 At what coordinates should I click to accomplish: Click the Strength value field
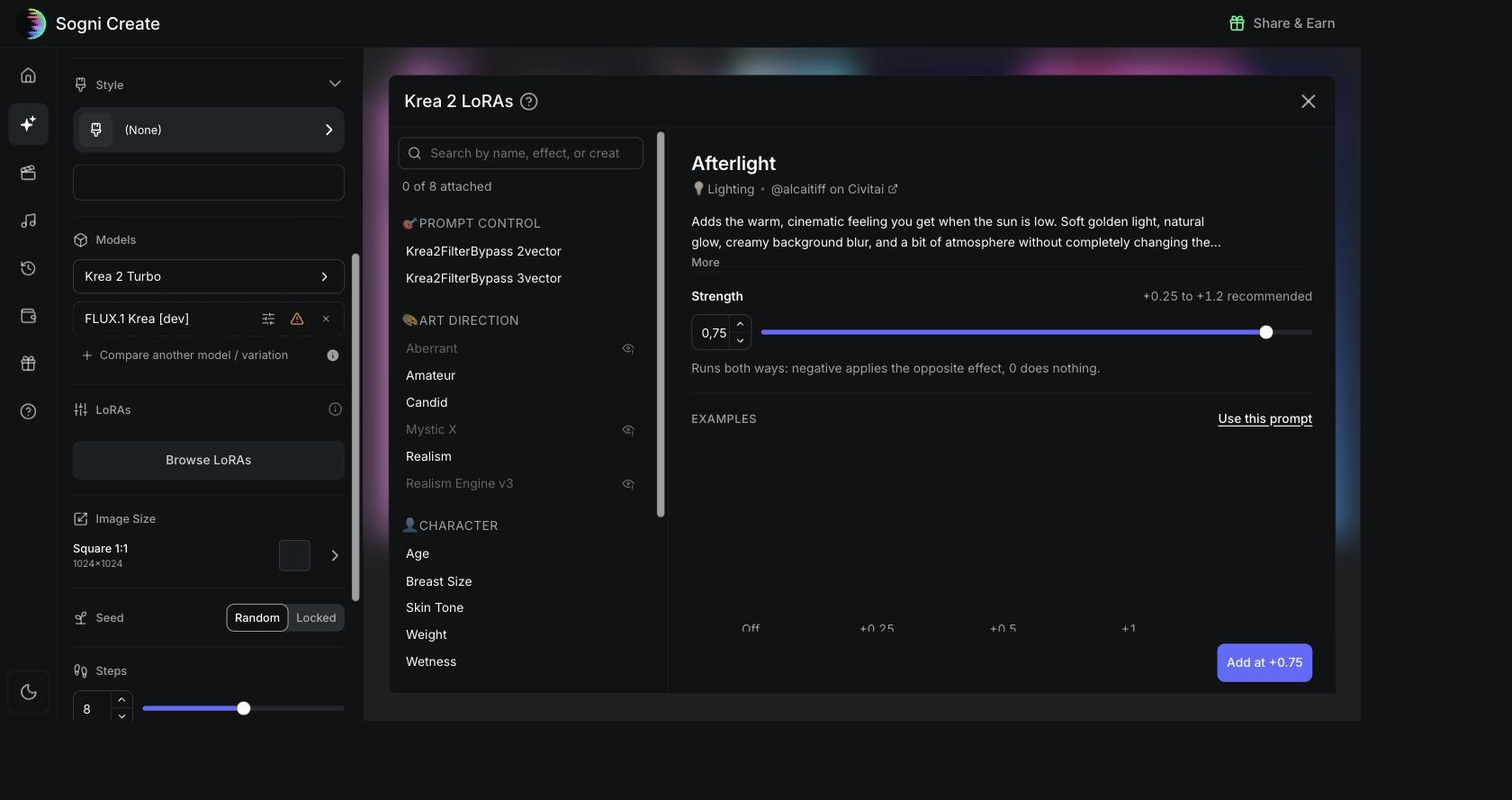point(713,333)
